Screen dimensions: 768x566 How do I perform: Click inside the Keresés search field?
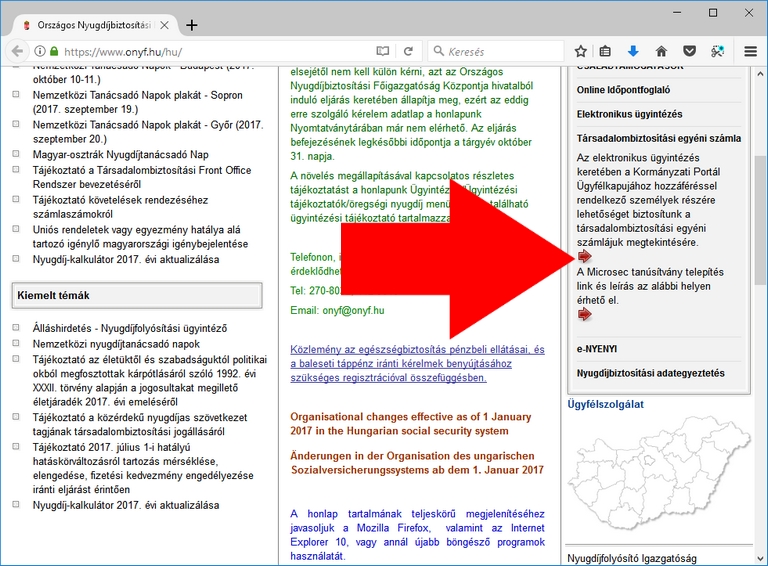(500, 51)
